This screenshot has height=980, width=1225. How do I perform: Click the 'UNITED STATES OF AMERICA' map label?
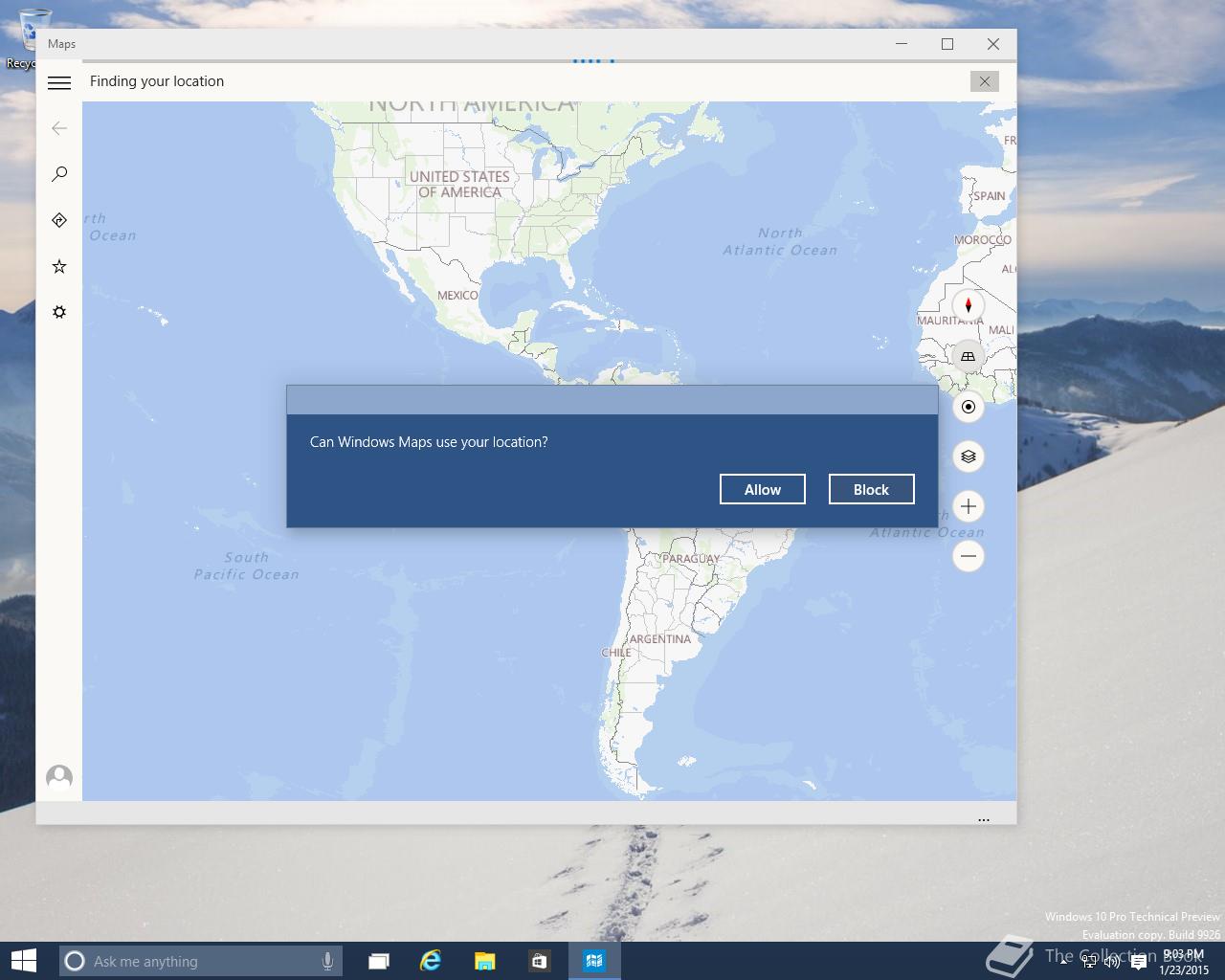click(x=459, y=184)
